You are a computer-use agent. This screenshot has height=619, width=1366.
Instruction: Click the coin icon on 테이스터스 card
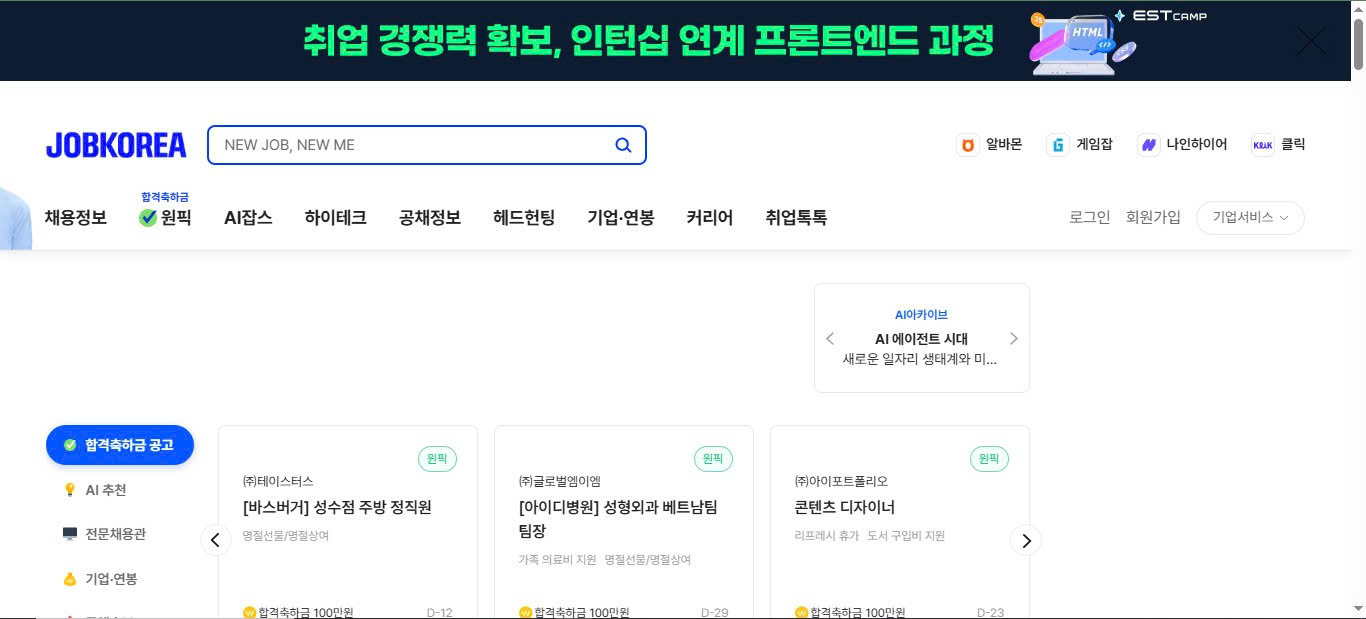pyautogui.click(x=250, y=612)
